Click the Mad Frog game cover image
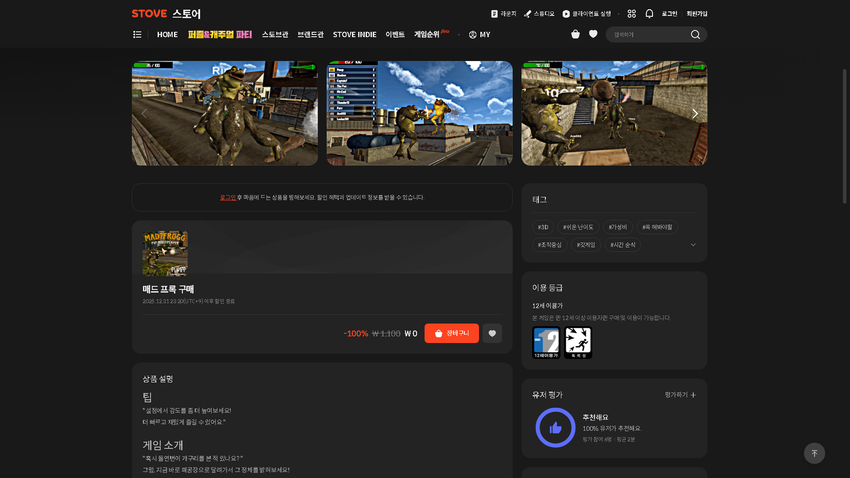This screenshot has height=478, width=850. tap(165, 254)
